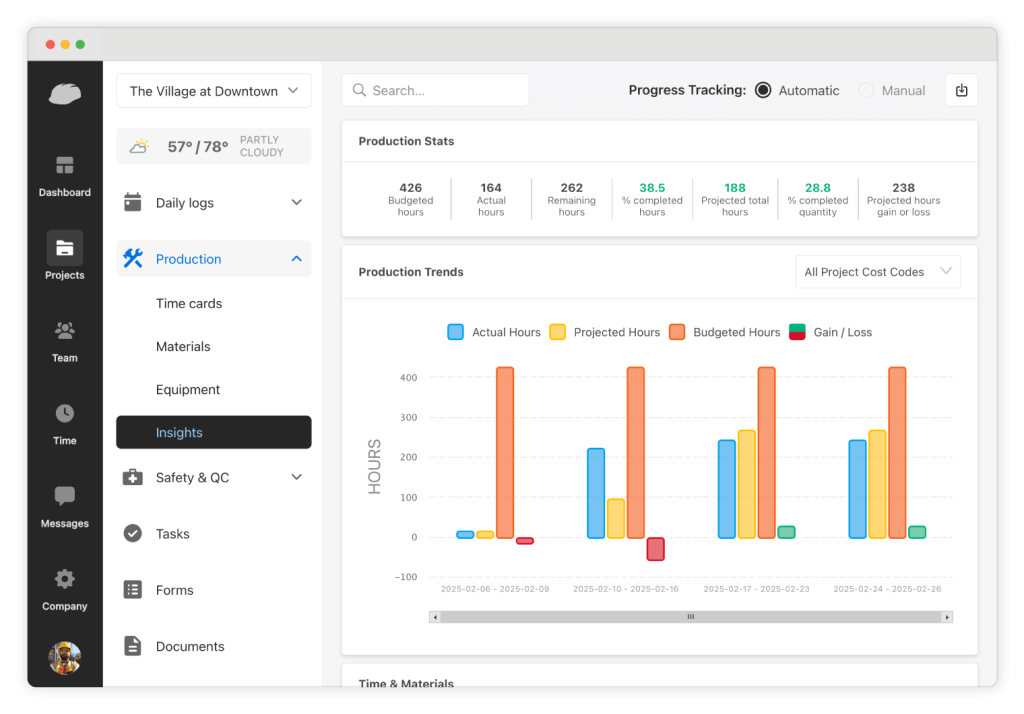Expand the Daily logs section
The width and height of the screenshot is (1024, 714).
213,202
